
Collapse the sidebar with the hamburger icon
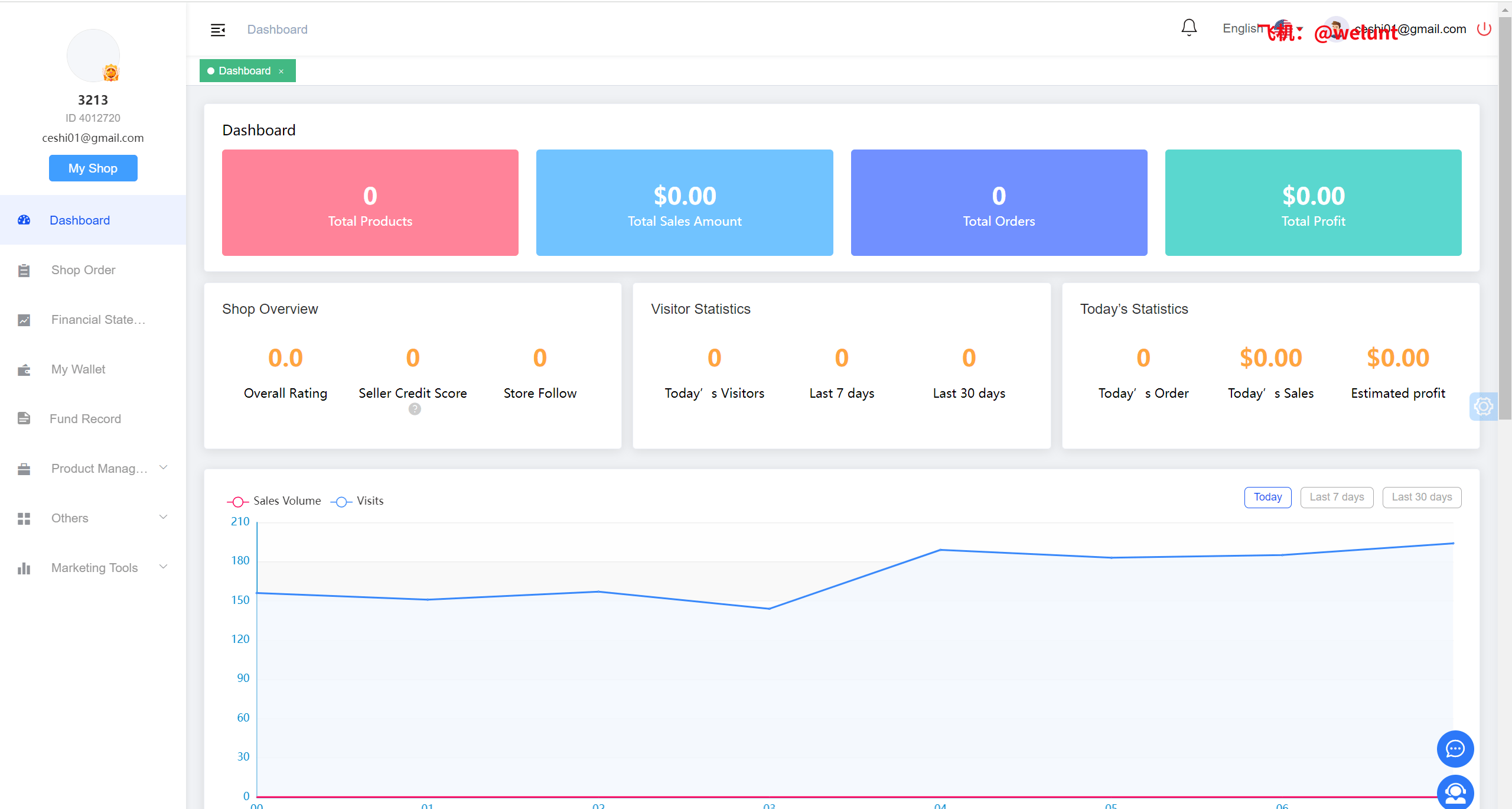218,30
